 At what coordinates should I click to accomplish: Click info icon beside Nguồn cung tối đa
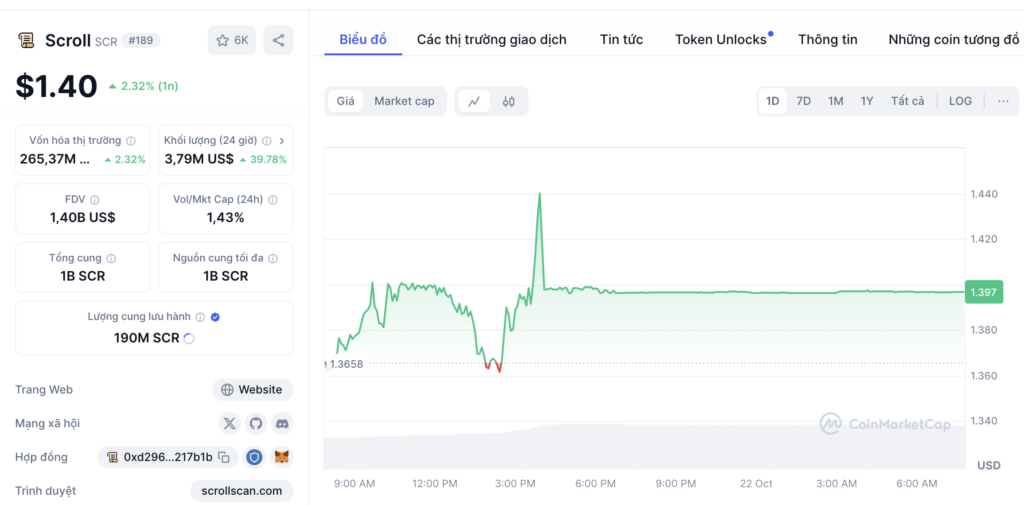[x=272, y=258]
